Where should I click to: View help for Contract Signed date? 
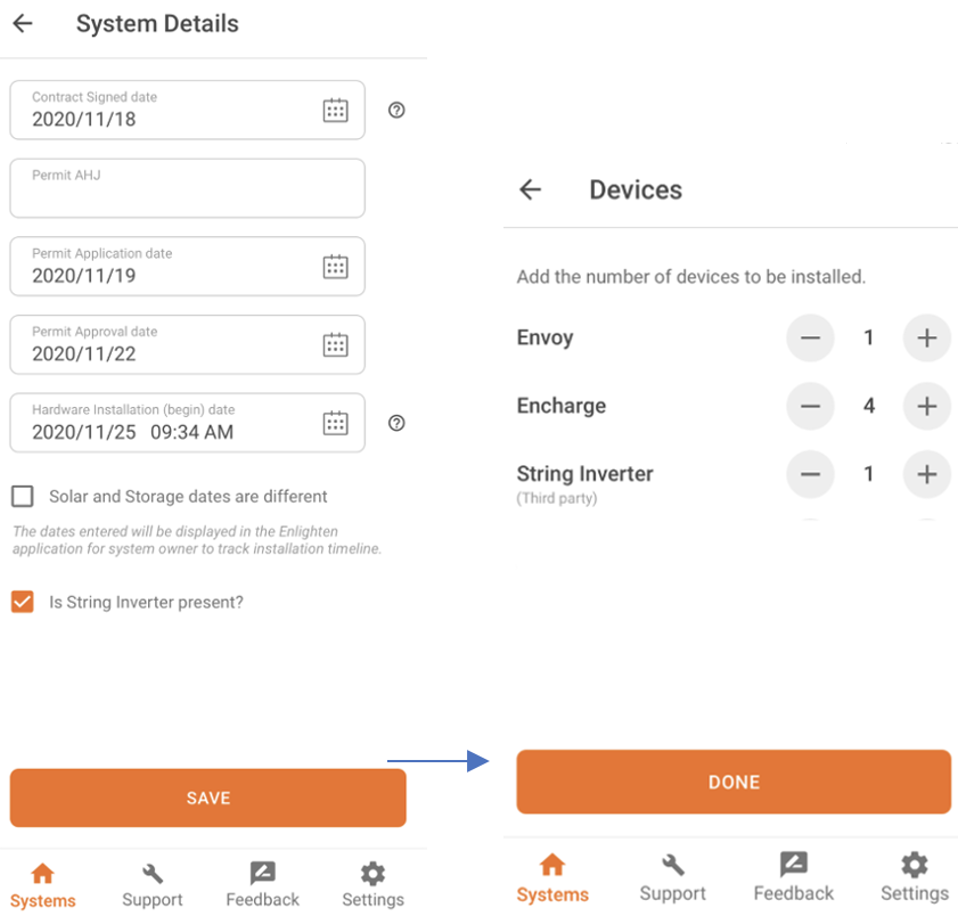[396, 110]
